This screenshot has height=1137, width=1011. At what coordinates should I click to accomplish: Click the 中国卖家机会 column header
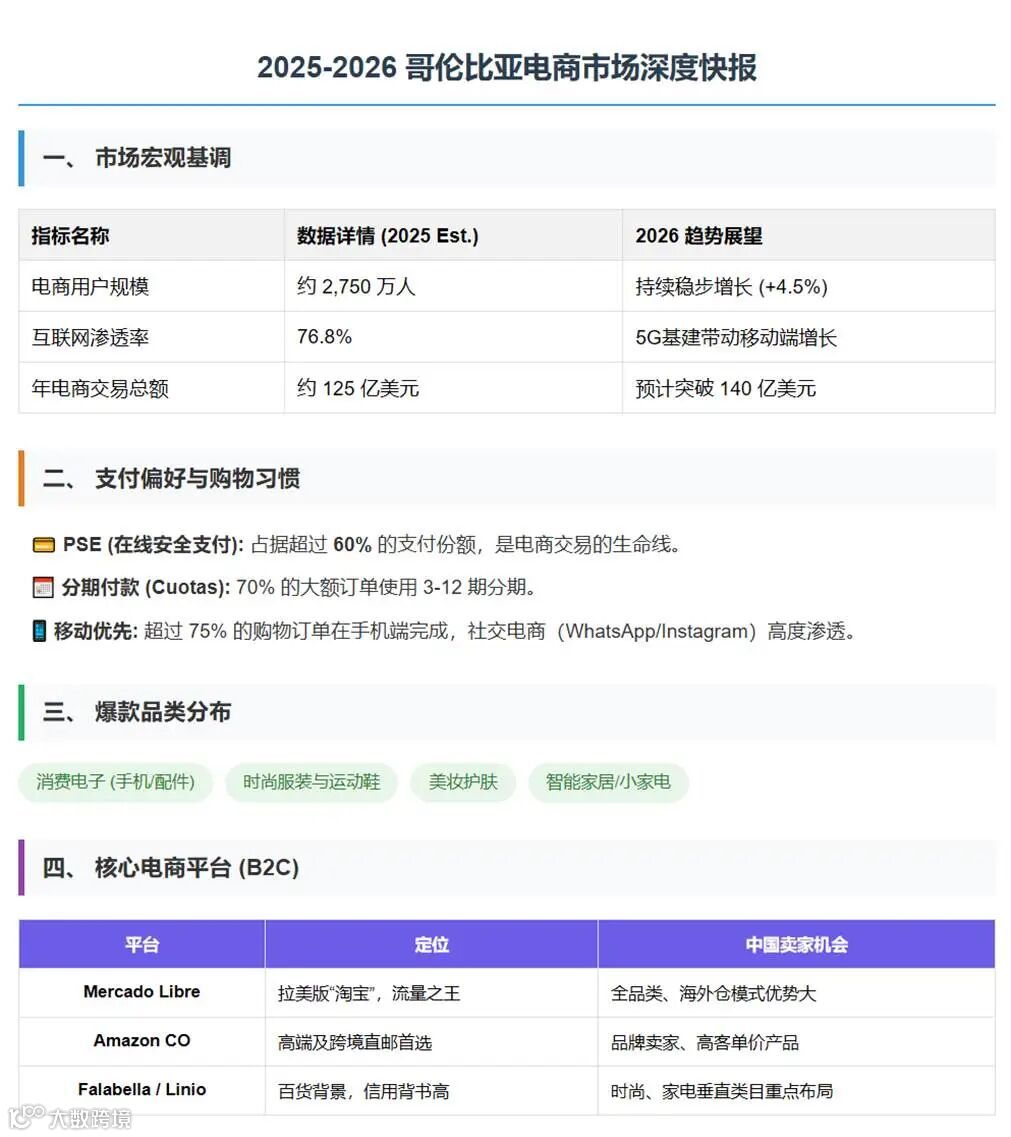pos(796,944)
